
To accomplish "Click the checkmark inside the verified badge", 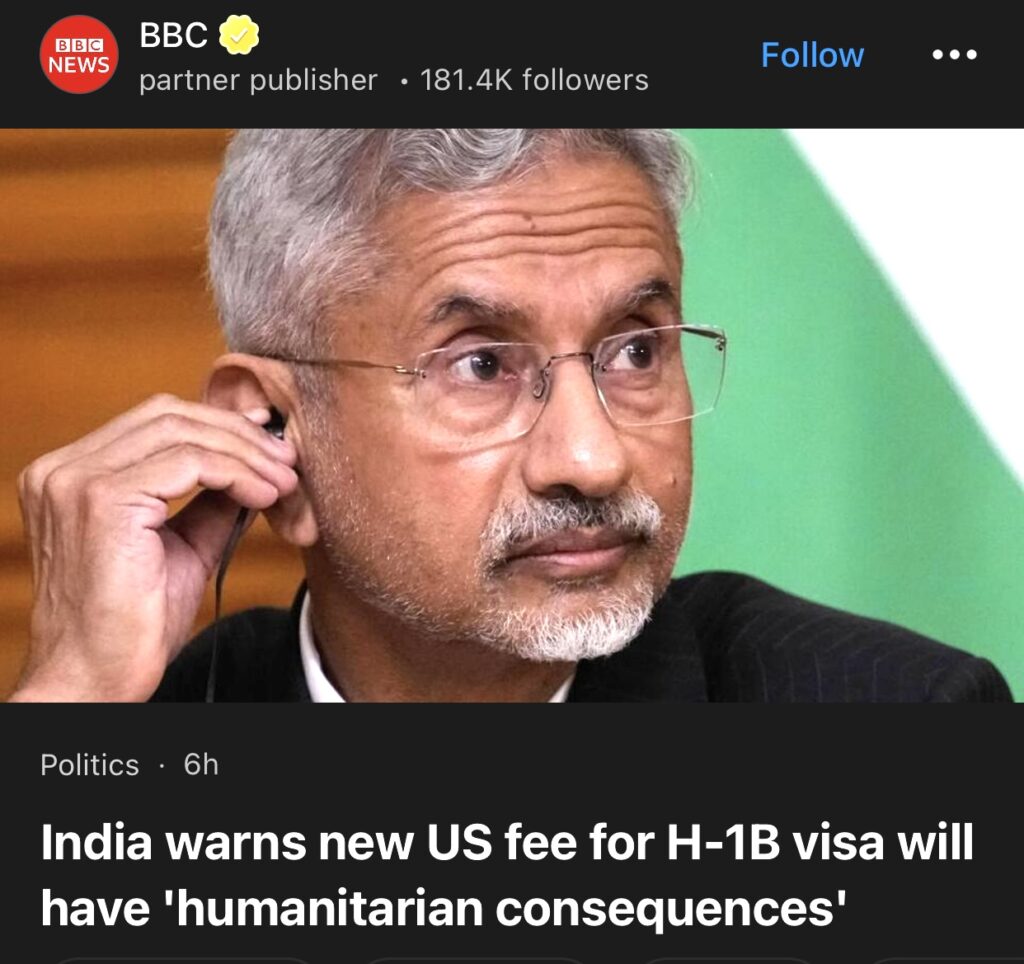I will coord(239,36).
